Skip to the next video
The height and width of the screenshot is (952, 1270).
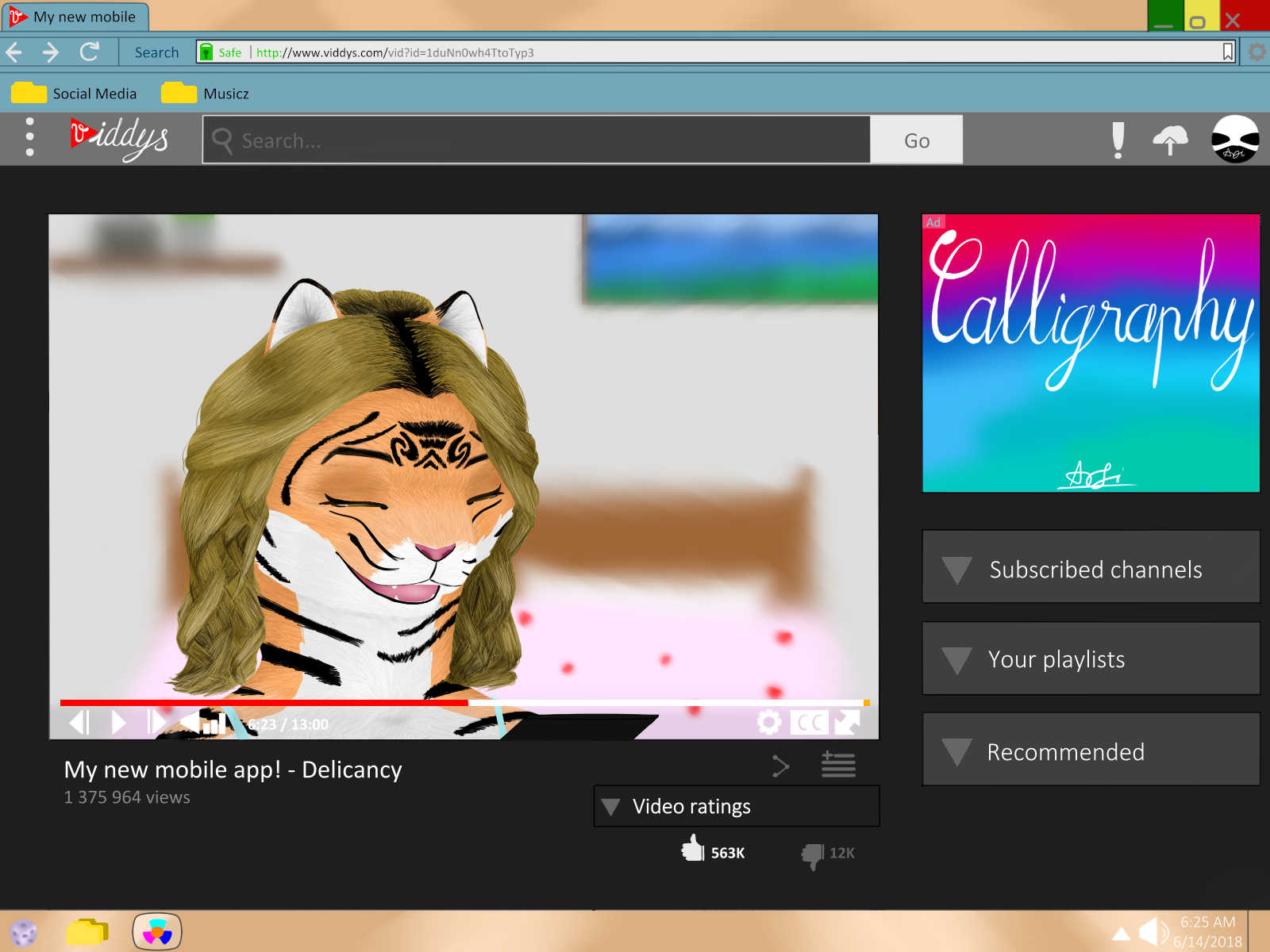(x=156, y=723)
